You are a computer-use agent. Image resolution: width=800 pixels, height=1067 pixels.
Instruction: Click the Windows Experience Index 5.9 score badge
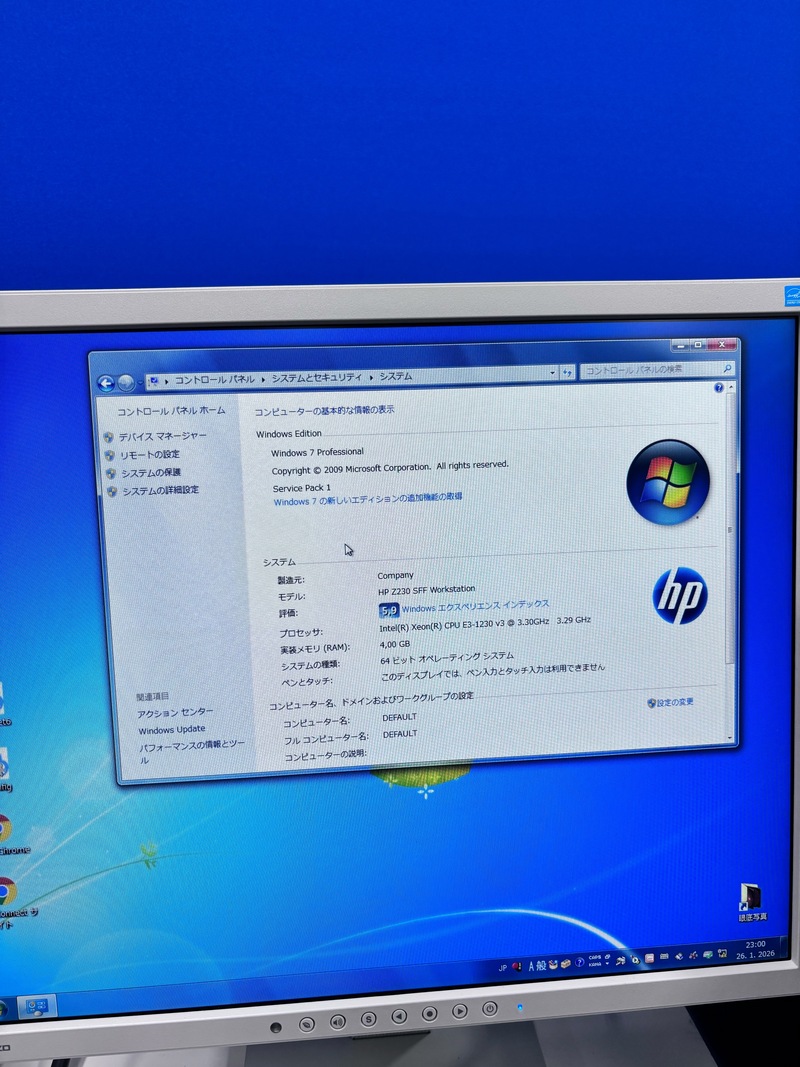tap(388, 609)
